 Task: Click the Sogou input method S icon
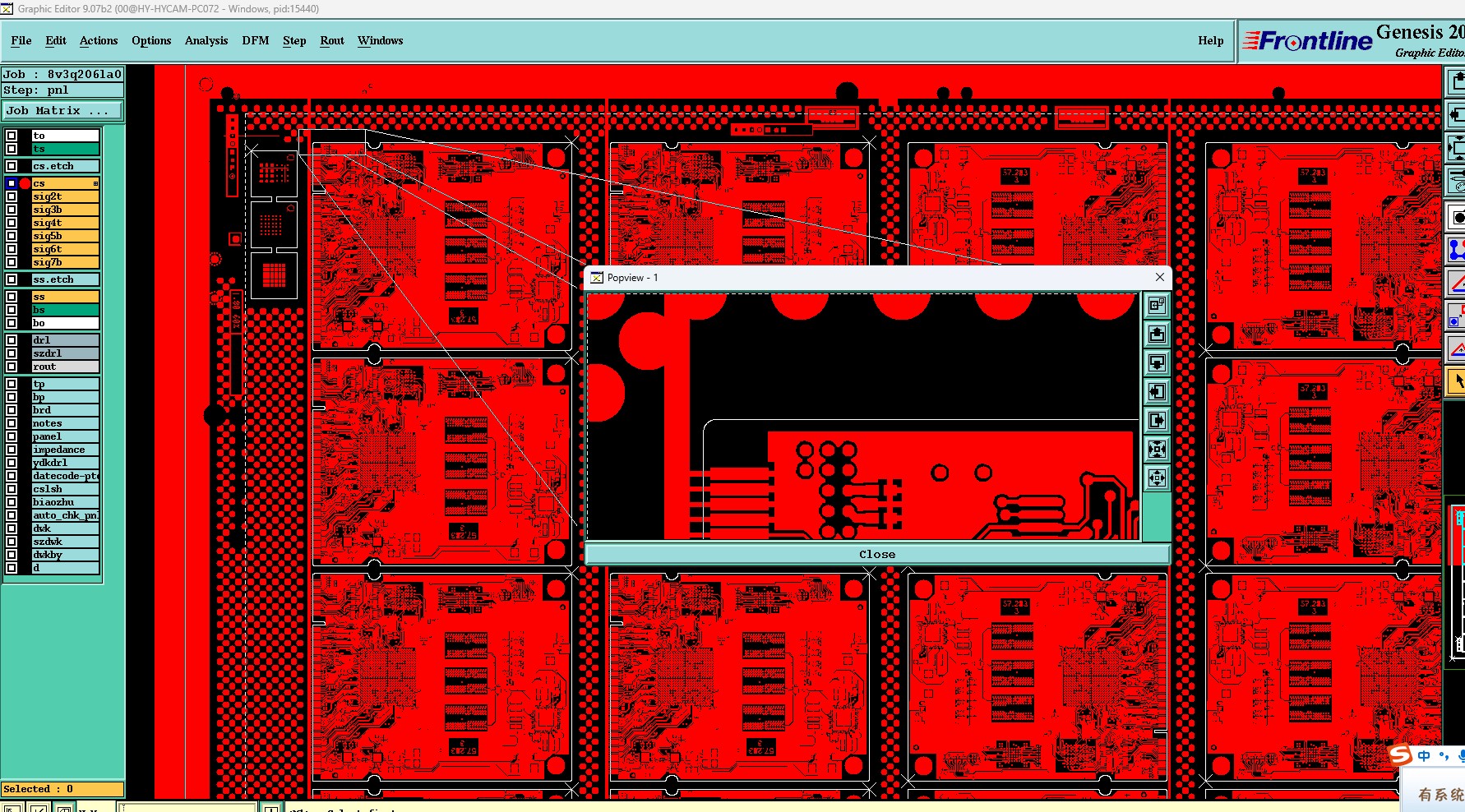pos(1401,754)
